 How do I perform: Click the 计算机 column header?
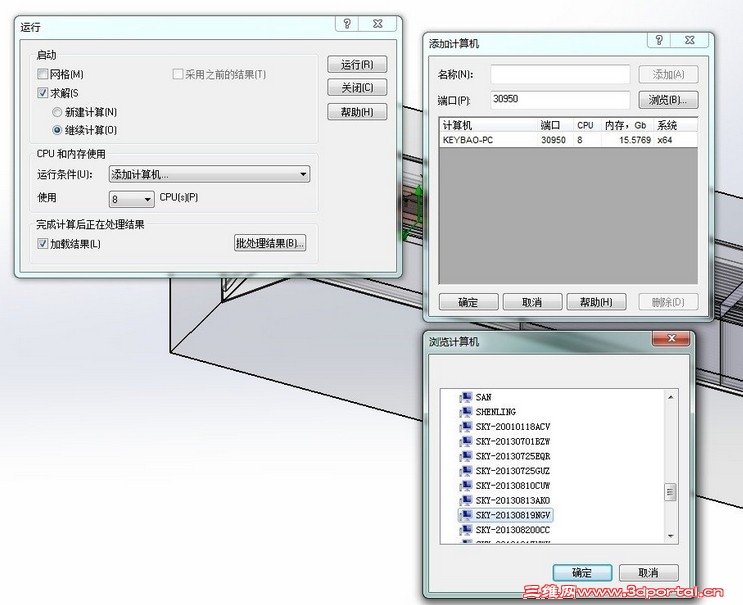pyautogui.click(x=488, y=125)
